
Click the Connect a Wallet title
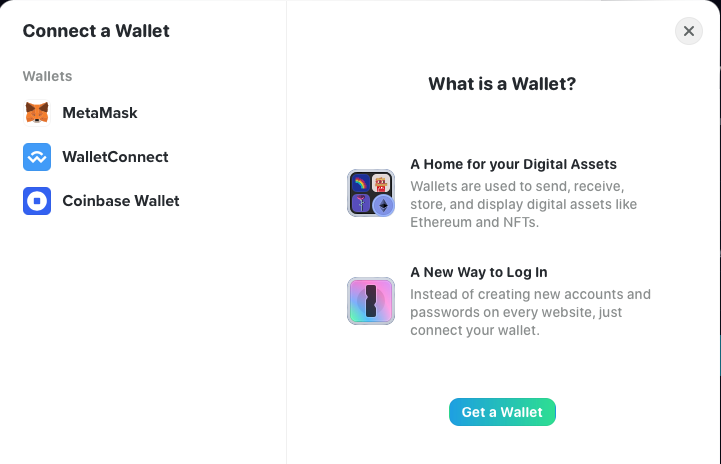(96, 31)
